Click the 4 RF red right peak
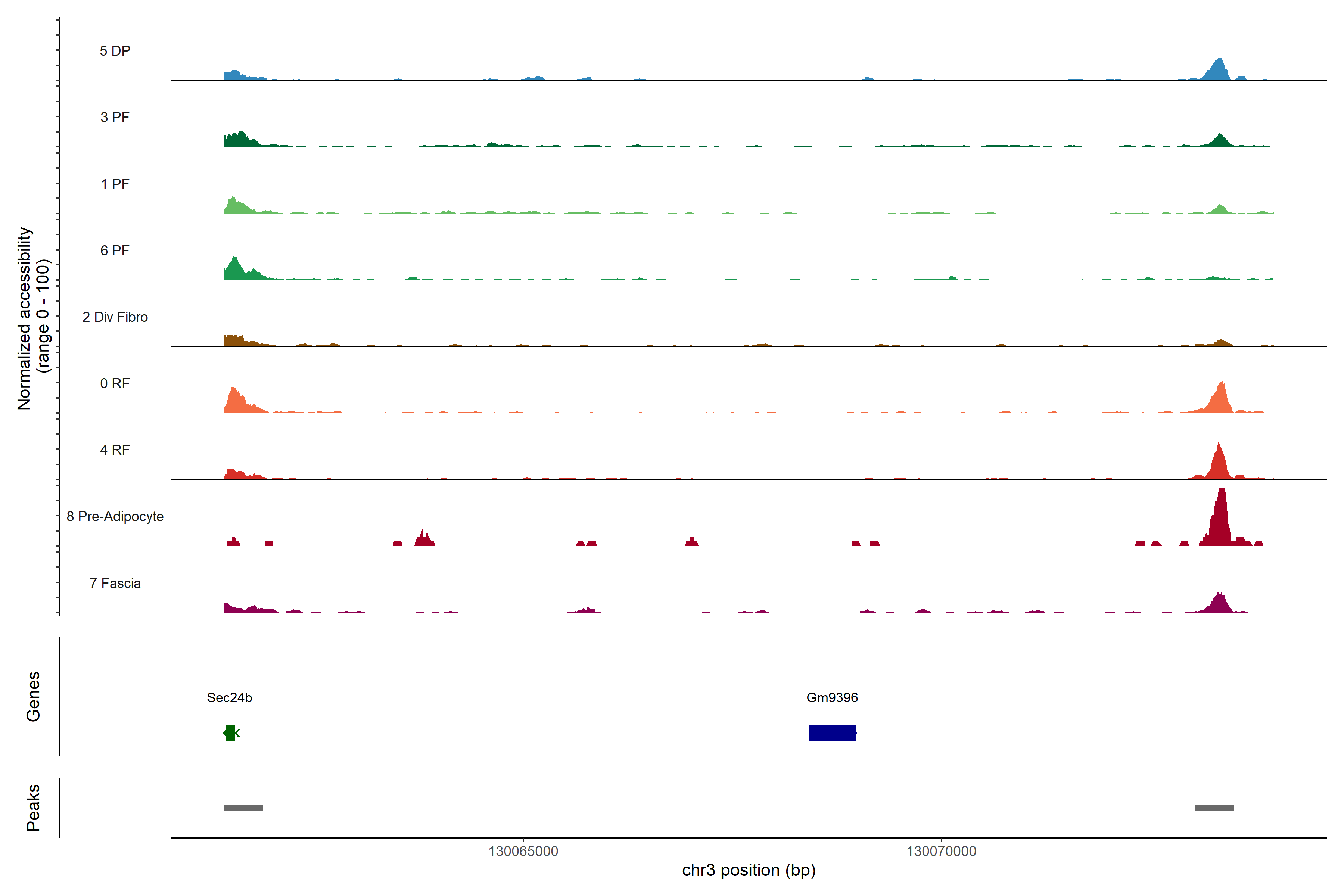Image resolution: width=1344 pixels, height=896 pixels. pos(1219,464)
